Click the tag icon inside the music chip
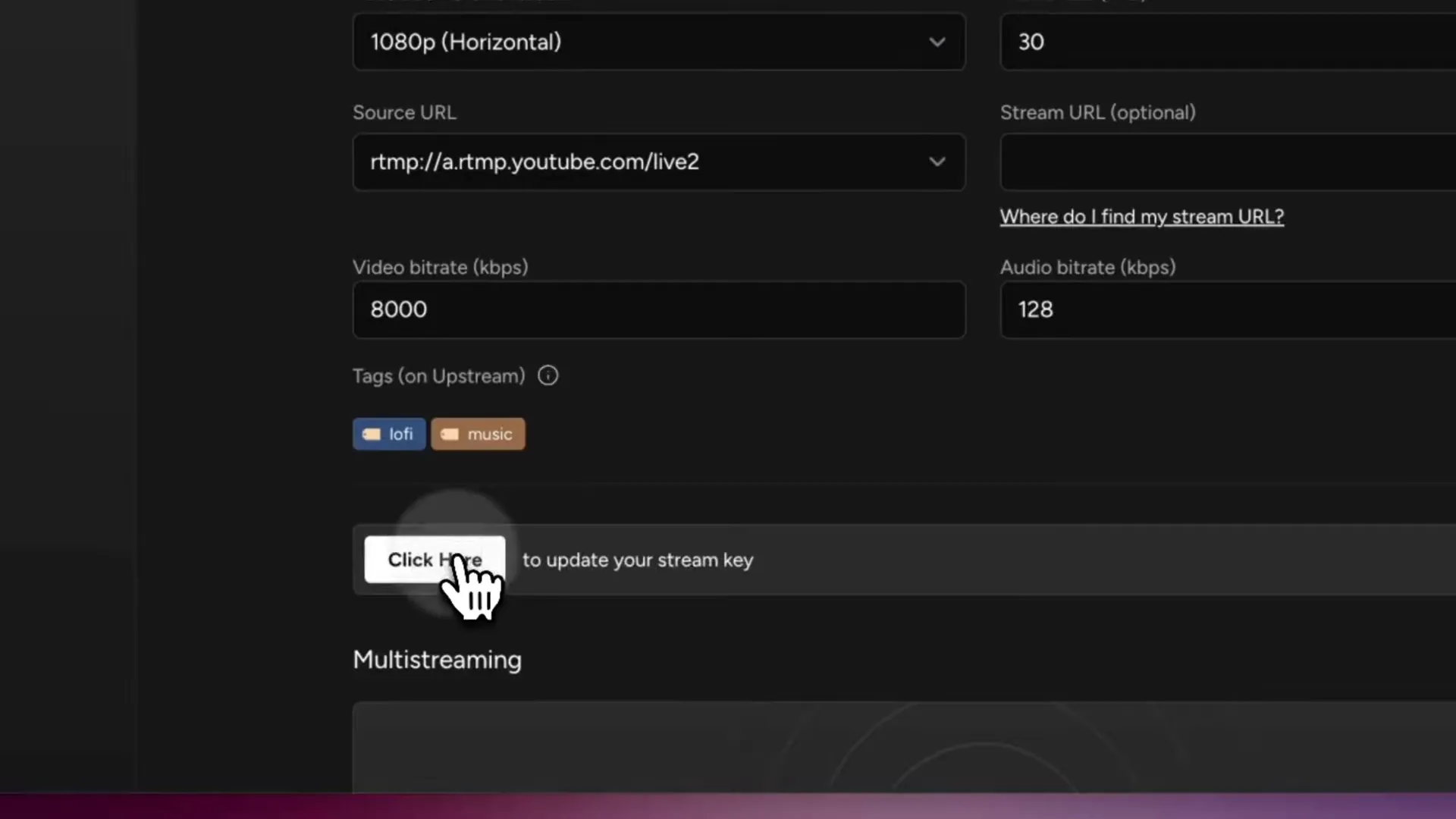The width and height of the screenshot is (1456, 819). (x=450, y=434)
